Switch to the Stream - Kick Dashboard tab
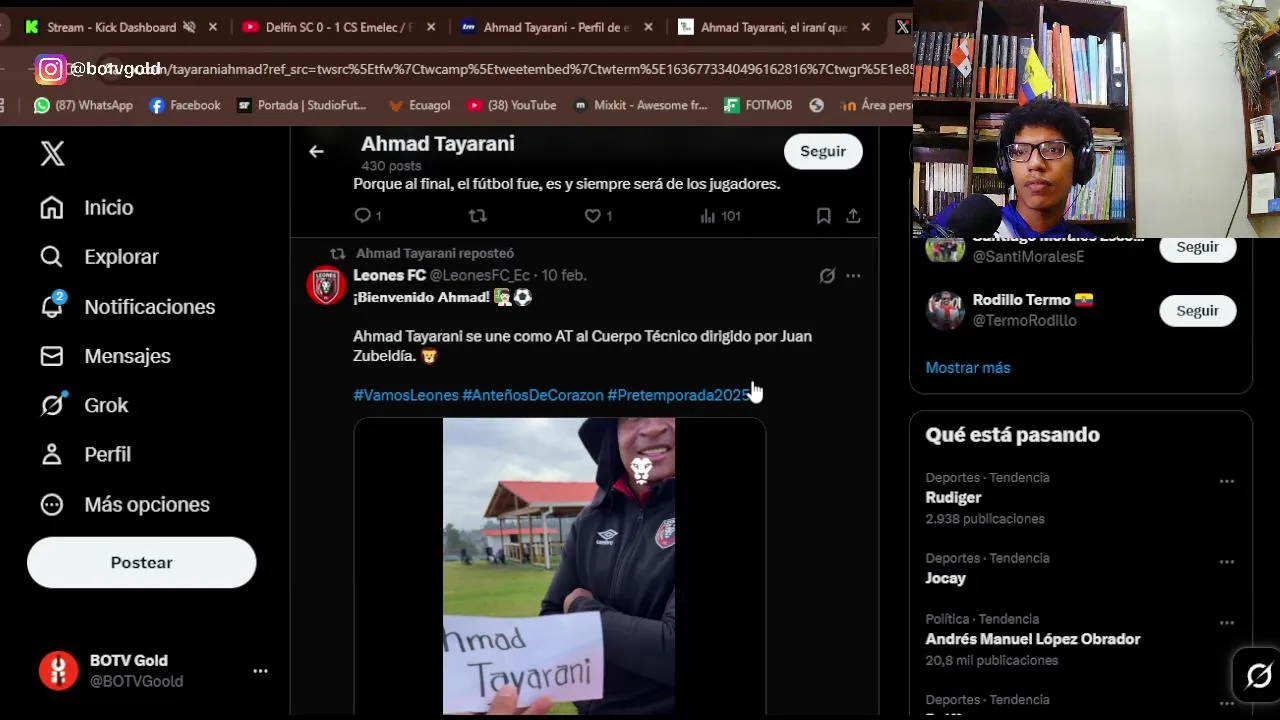Image resolution: width=1280 pixels, height=720 pixels. point(111,27)
